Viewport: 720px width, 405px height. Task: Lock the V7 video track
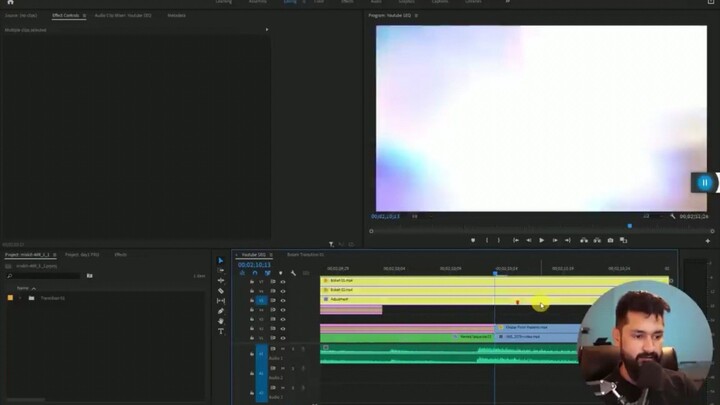point(252,281)
